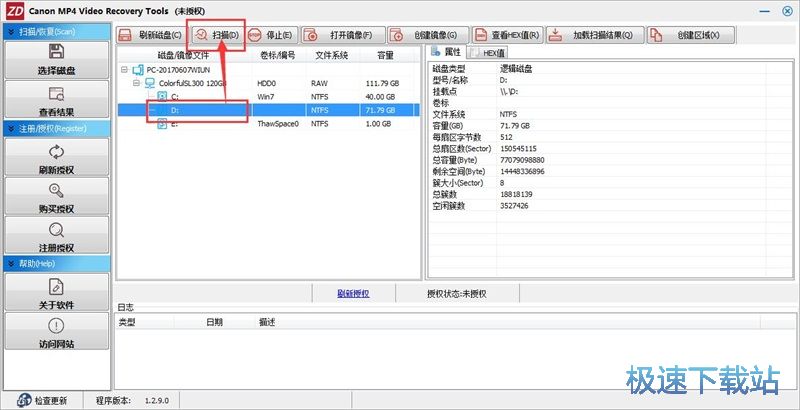Image resolution: width=800 pixels, height=410 pixels.
Task: Click the 授权状态:未授权 status text
Action: pyautogui.click(x=457, y=294)
